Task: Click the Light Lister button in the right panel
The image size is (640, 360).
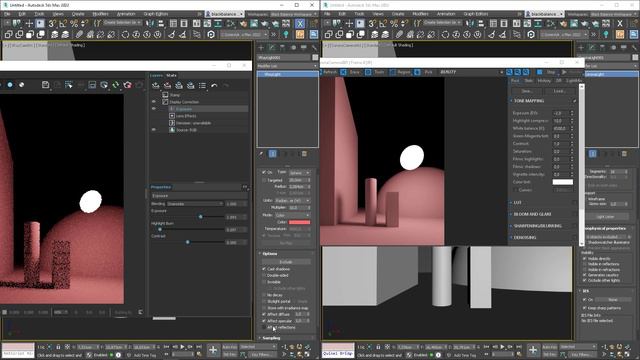Action: pyautogui.click(x=605, y=217)
